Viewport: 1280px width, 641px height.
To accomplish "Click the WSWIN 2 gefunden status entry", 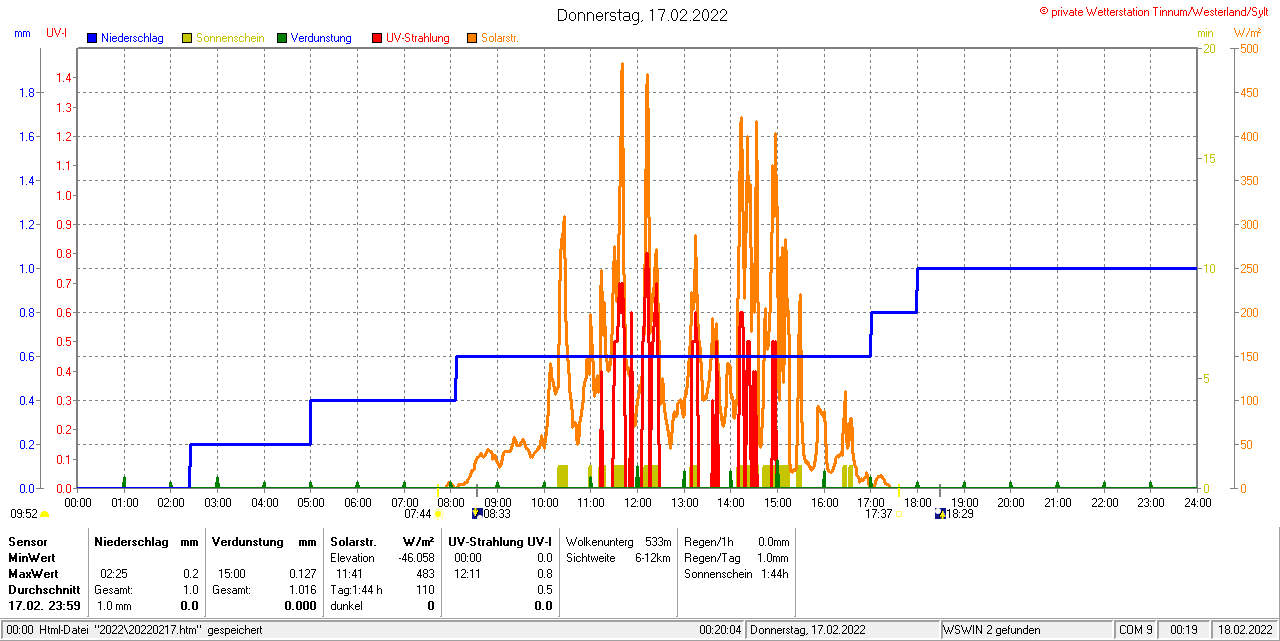I will (992, 630).
